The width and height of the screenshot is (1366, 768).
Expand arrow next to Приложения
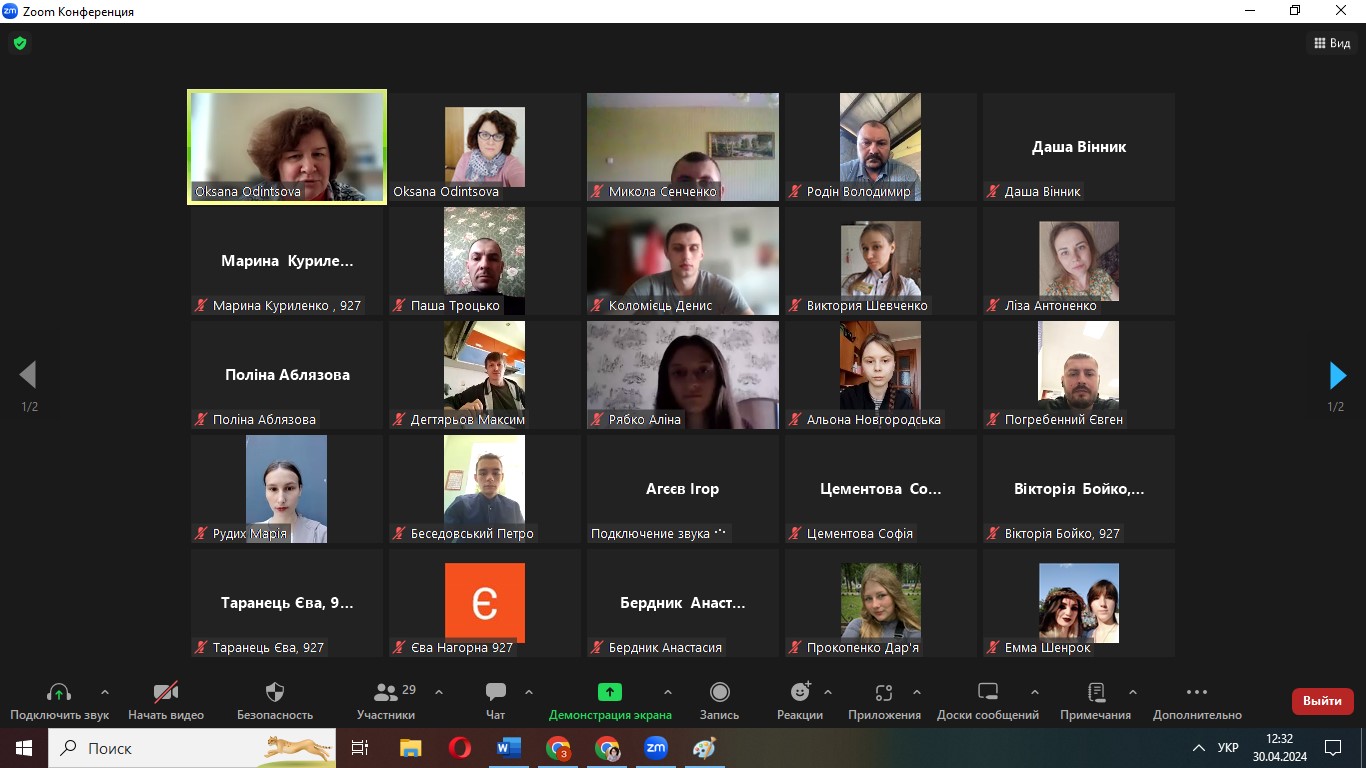[917, 692]
